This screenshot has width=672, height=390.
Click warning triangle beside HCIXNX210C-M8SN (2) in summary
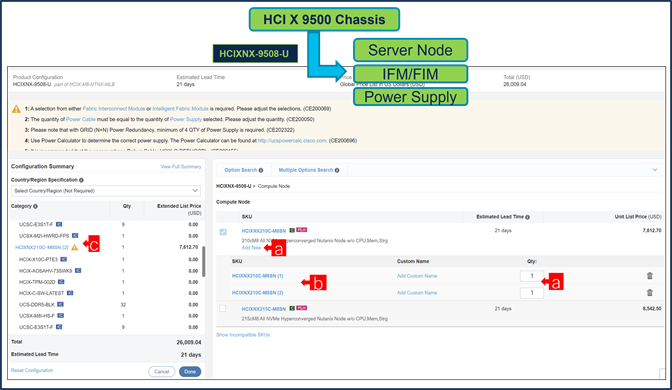[75, 247]
